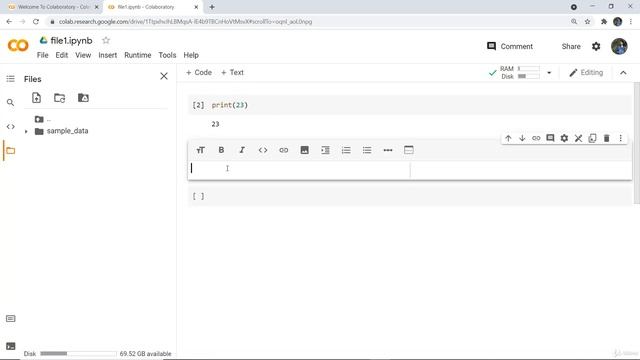This screenshot has width=640, height=360.
Task: Open the Help menu
Action: click(x=191, y=55)
